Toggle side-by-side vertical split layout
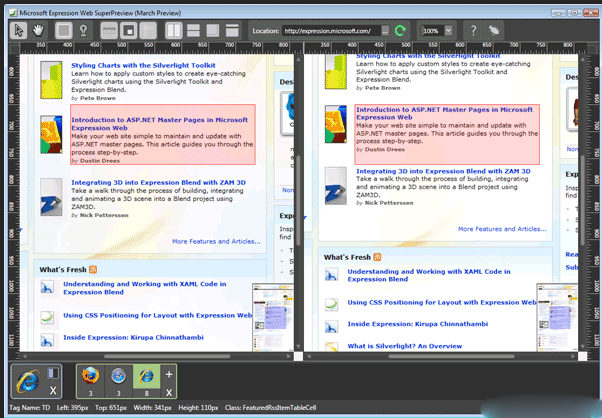Screen dimensions: 602x418 click(174, 31)
